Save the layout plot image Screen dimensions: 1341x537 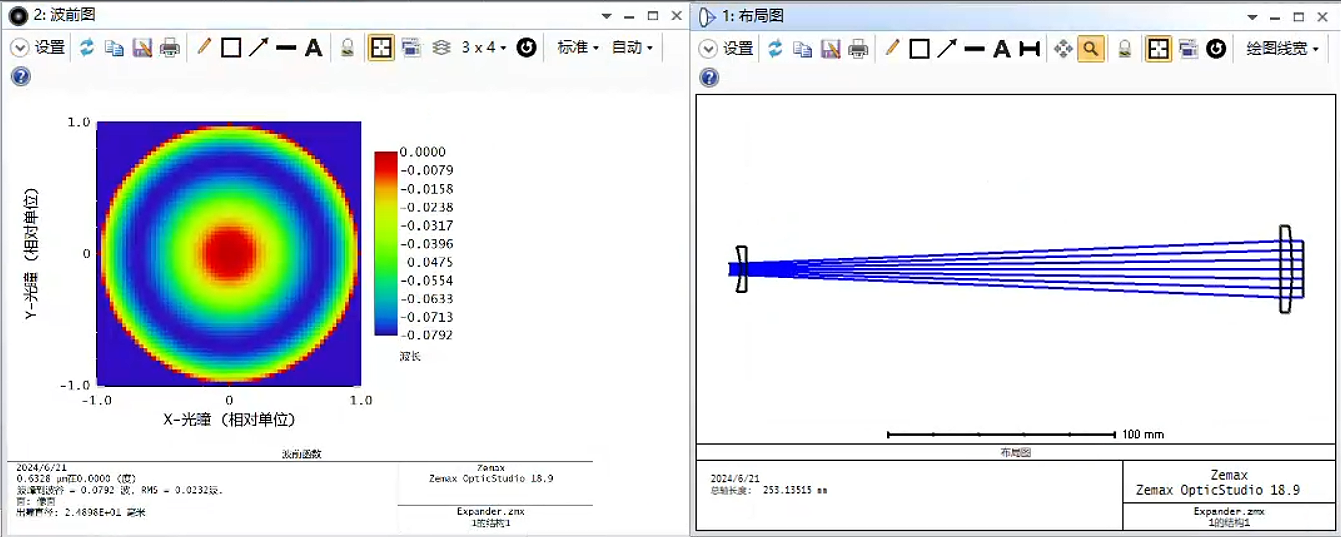point(830,48)
